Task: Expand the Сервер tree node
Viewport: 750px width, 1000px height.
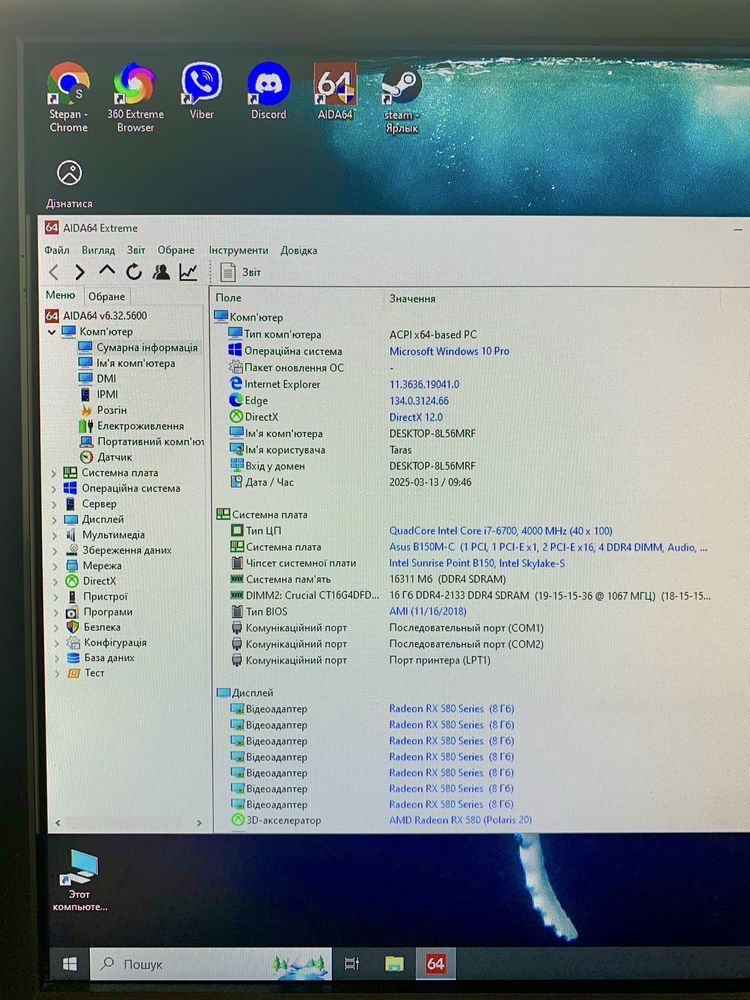Action: (54, 504)
